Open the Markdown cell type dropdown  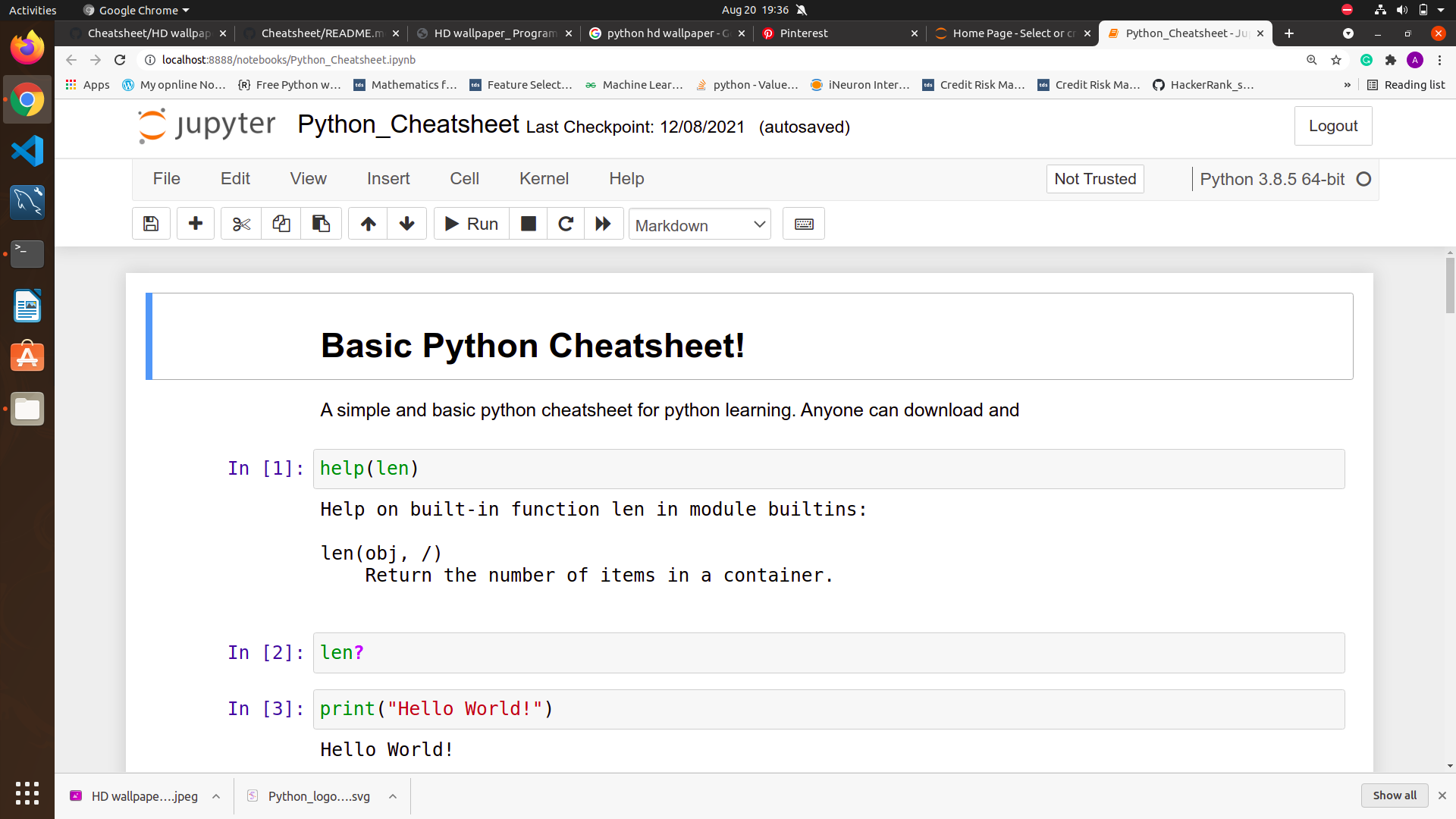point(699,225)
